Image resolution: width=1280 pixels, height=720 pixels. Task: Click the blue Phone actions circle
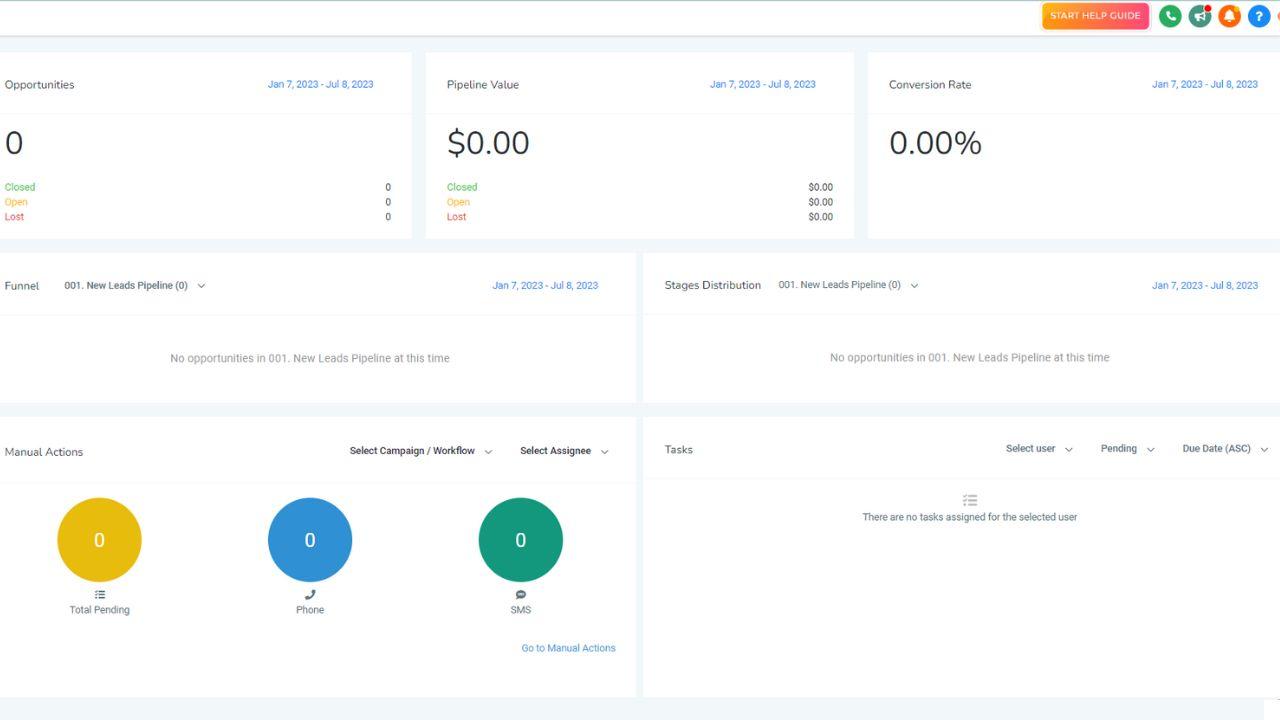point(310,540)
